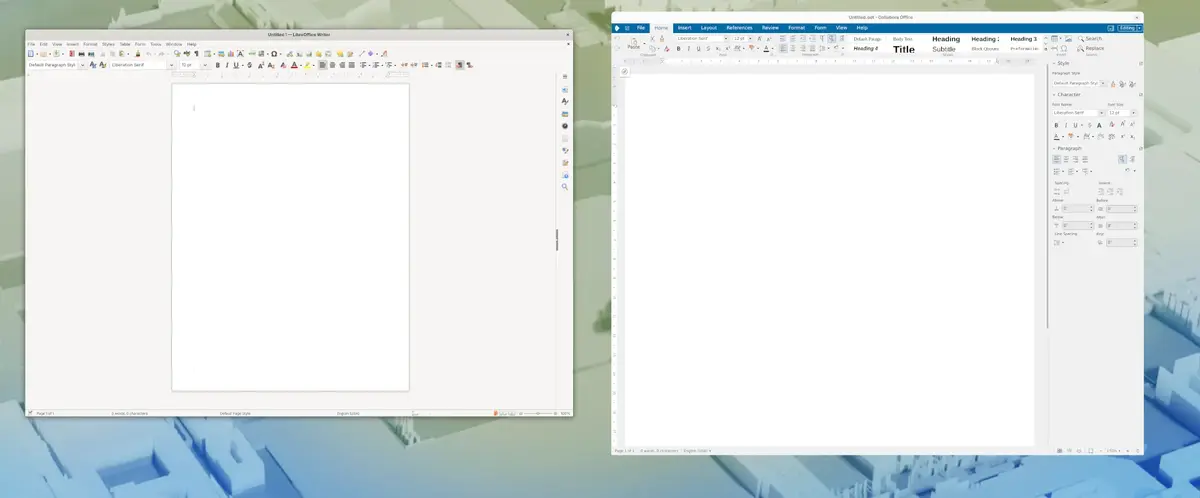
Task: Click Replace in Collabora ribbon
Action: pos(1090,48)
